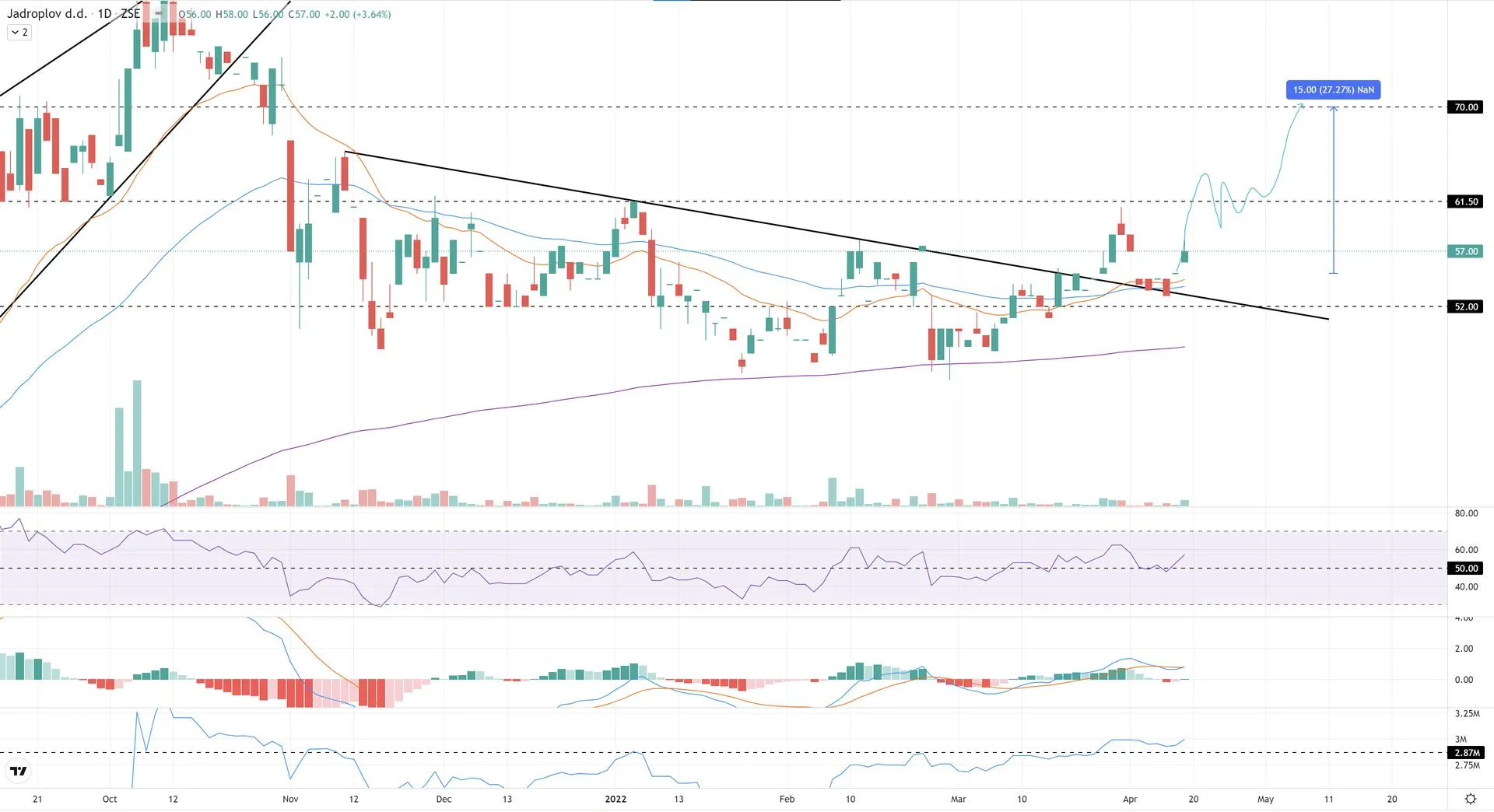Click the arrowhead at the price projection top
This screenshot has width=1494, height=812.
coord(1300,106)
